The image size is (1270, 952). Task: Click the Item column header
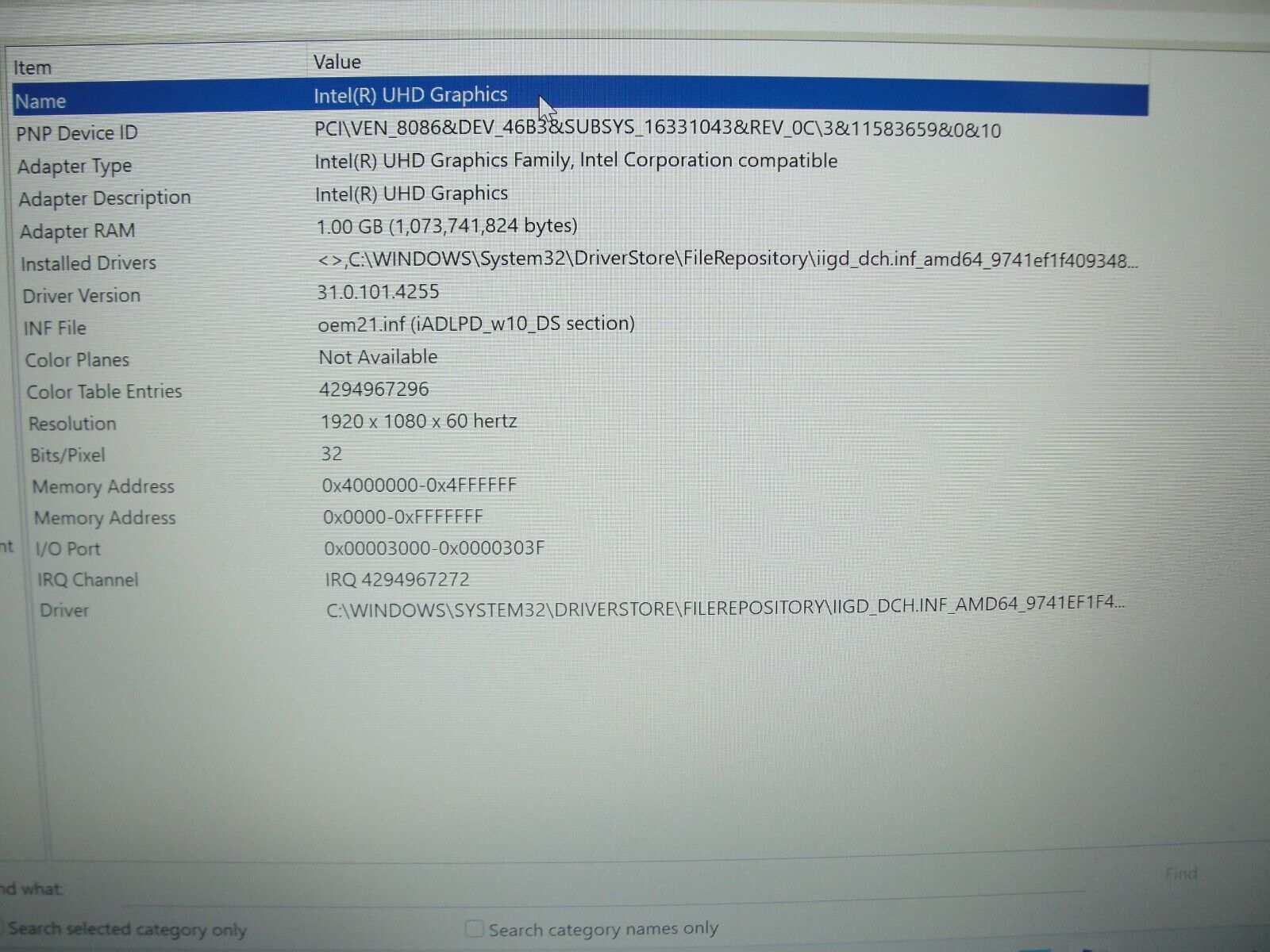(33, 68)
